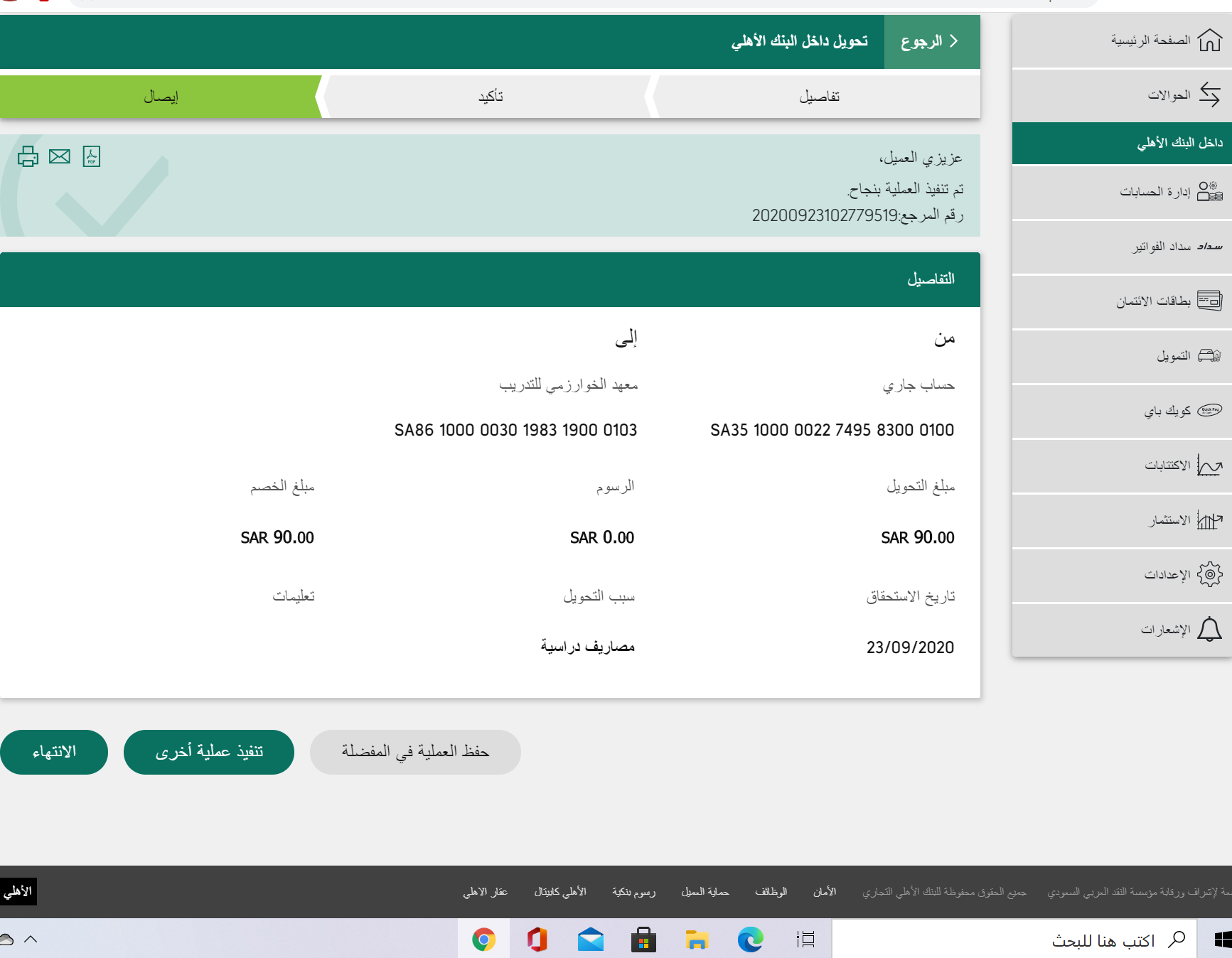
Task: Show hidden system tray icons
Action: (31, 940)
